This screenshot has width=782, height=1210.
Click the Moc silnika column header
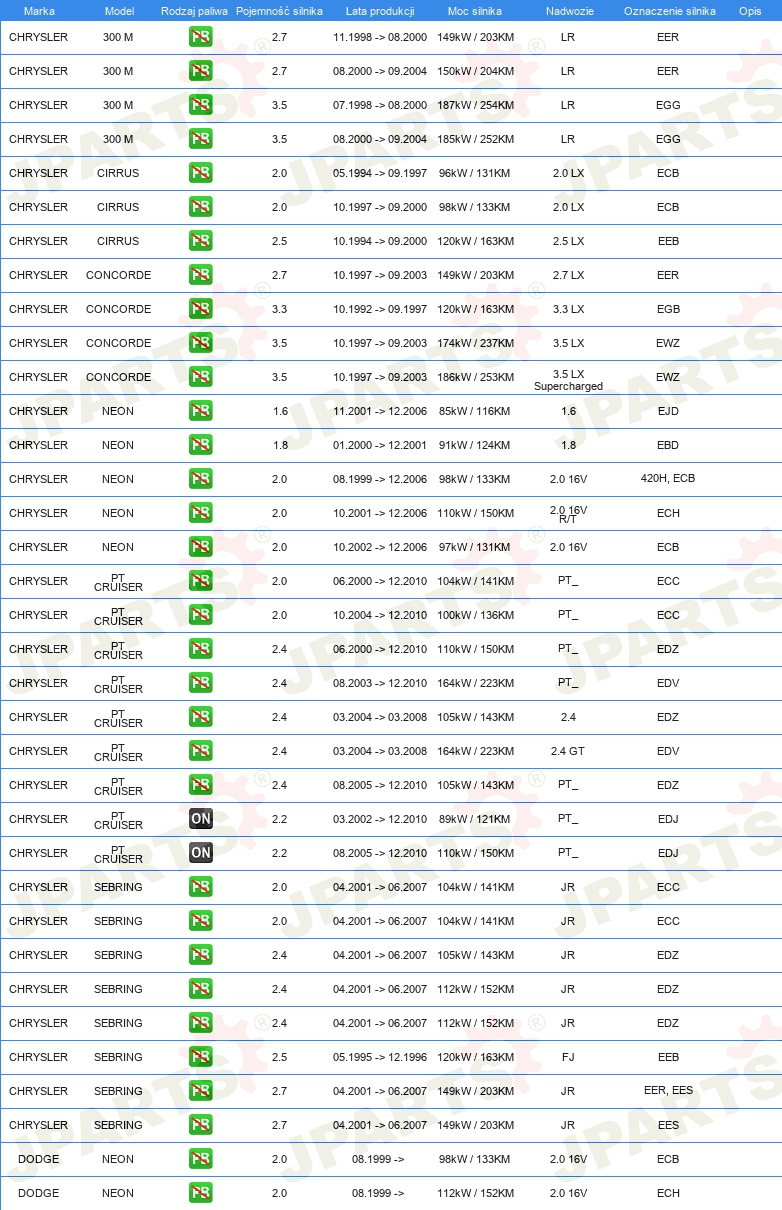click(476, 11)
